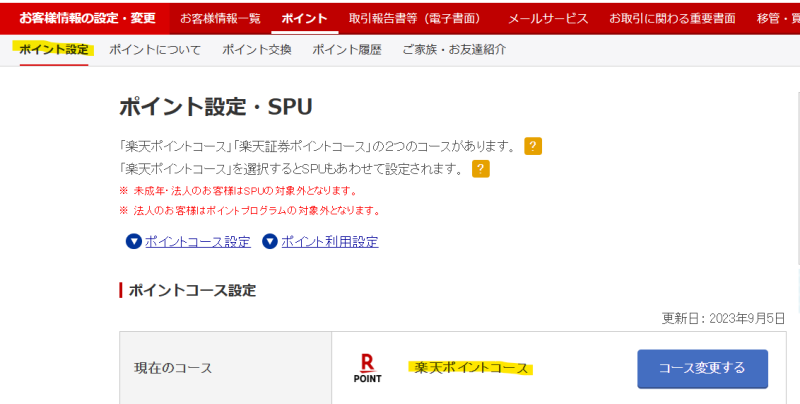The height and width of the screenshot is (404, 800).
Task: Click the help icon beside the two-courses description
Action: 533,147
